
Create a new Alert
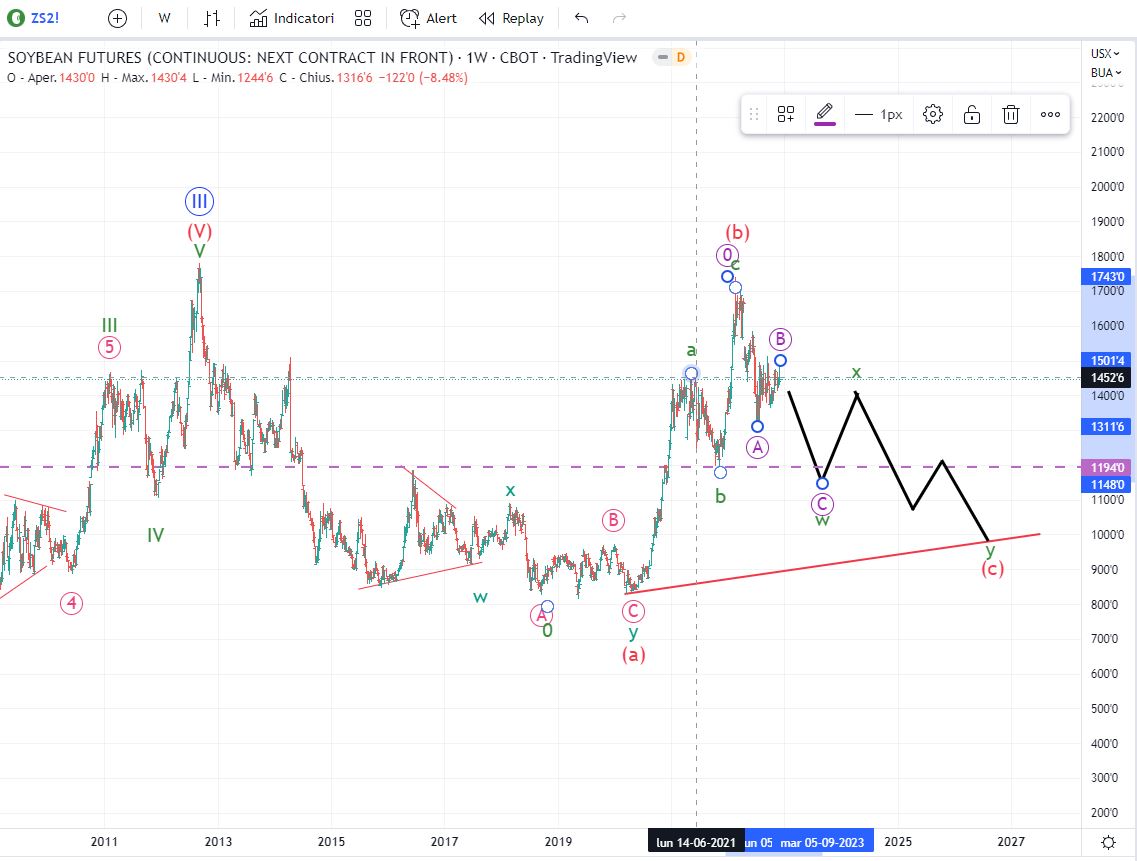(429, 18)
